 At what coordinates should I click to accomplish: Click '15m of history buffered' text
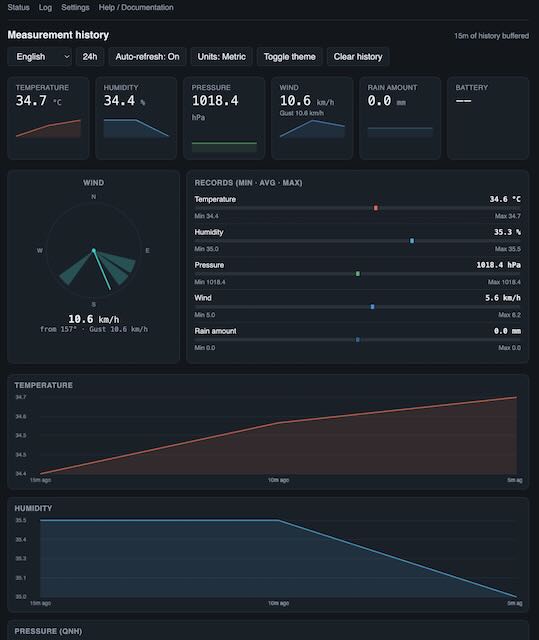(x=491, y=36)
